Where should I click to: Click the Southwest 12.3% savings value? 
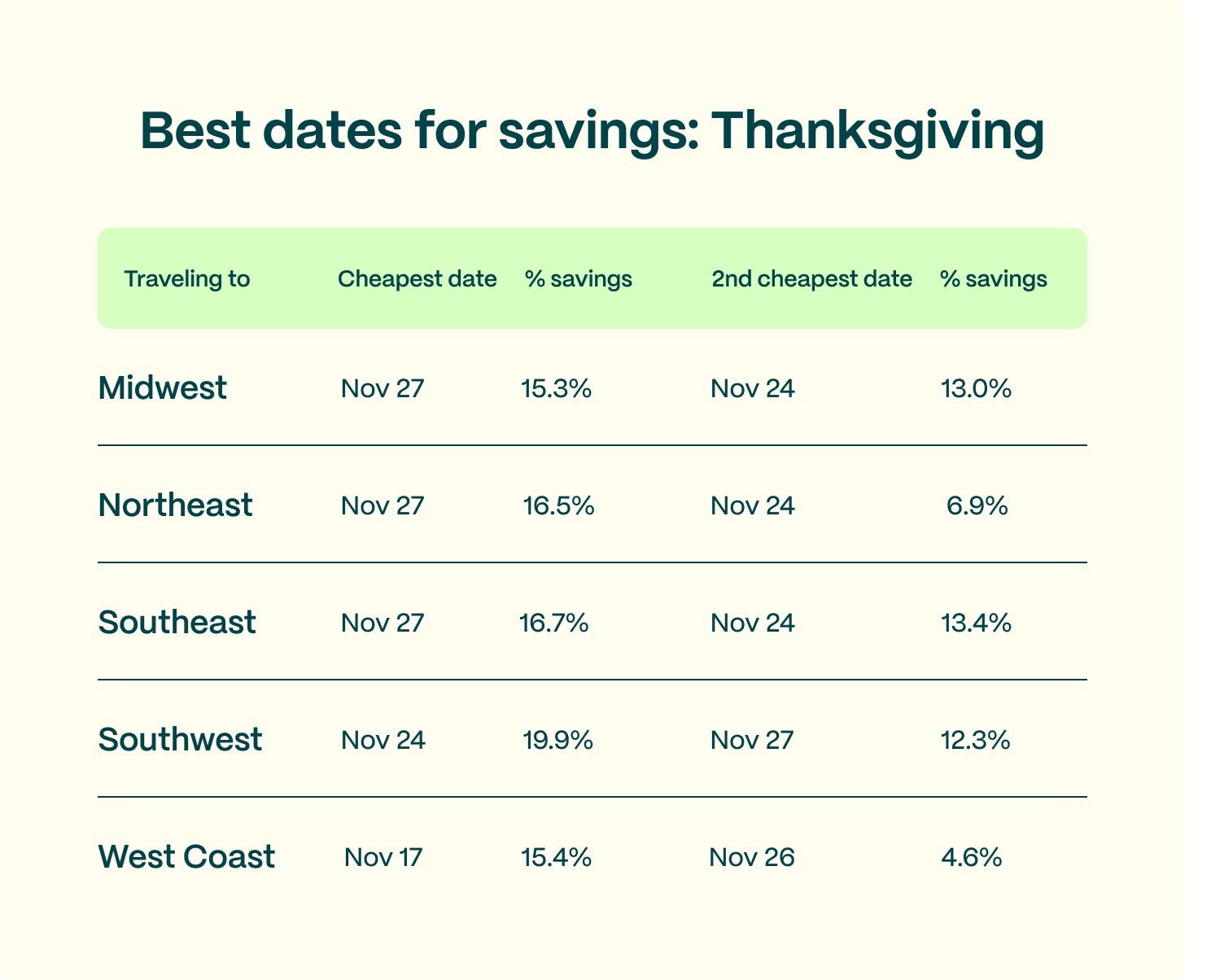[x=975, y=740]
